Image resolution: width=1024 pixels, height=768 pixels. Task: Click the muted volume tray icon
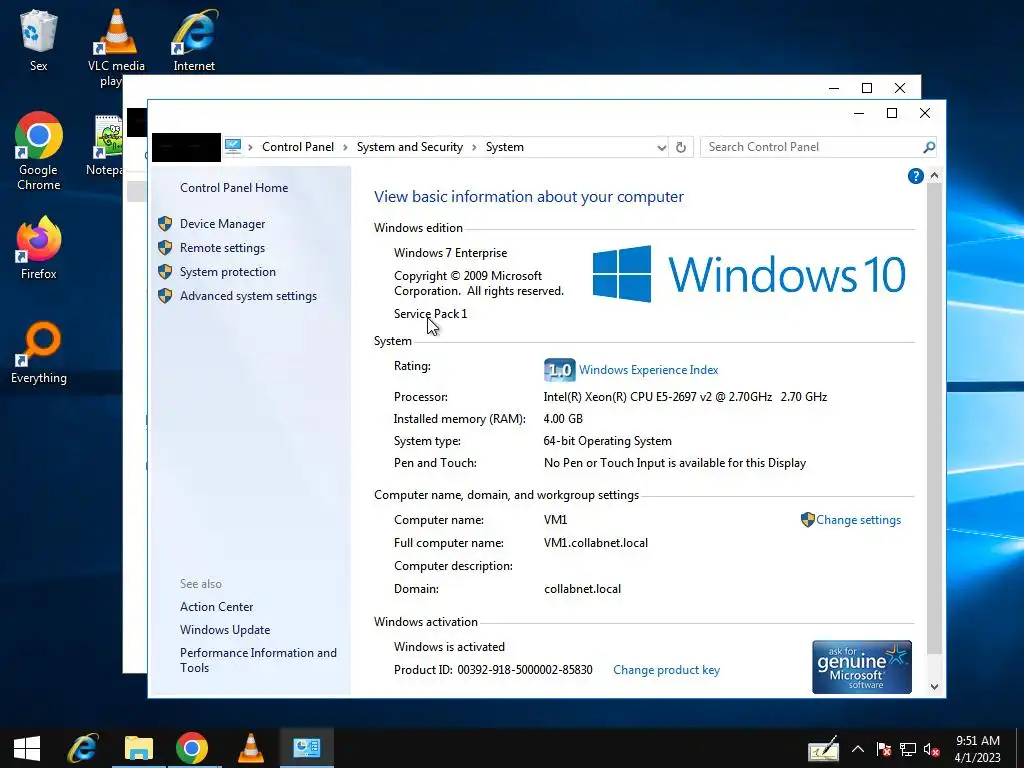(x=932, y=749)
